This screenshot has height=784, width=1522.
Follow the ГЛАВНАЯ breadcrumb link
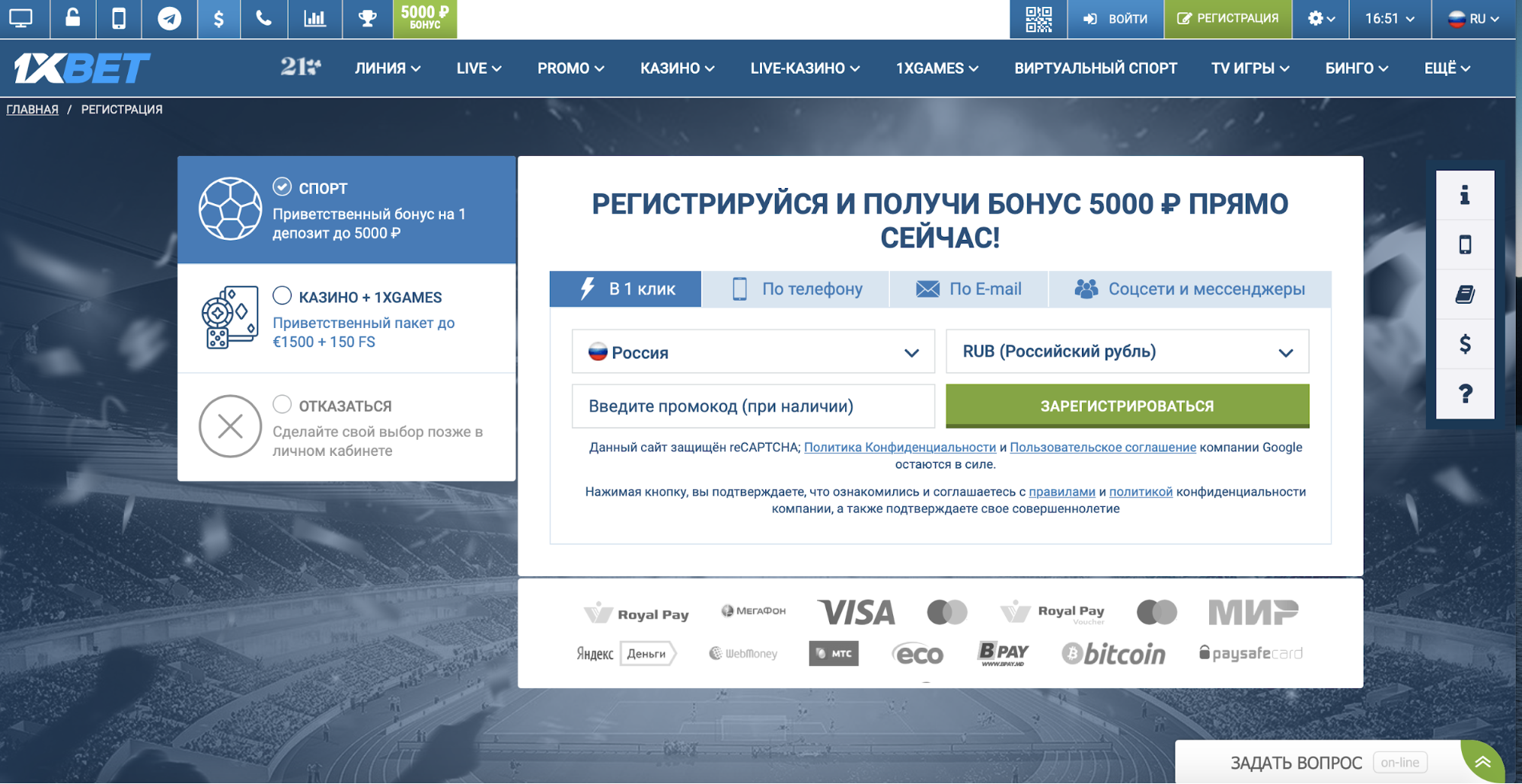click(x=33, y=110)
